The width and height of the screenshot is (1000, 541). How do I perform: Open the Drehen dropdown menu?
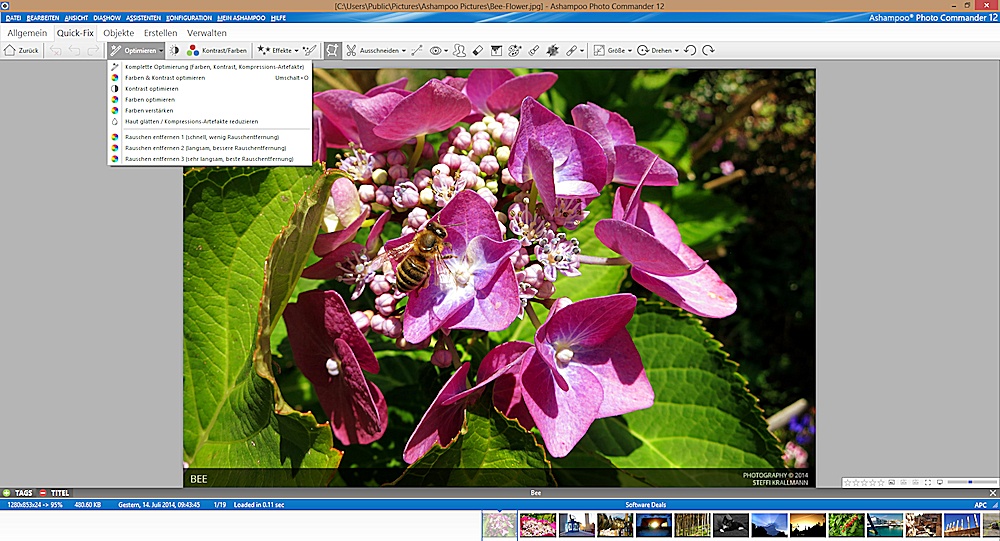(677, 49)
